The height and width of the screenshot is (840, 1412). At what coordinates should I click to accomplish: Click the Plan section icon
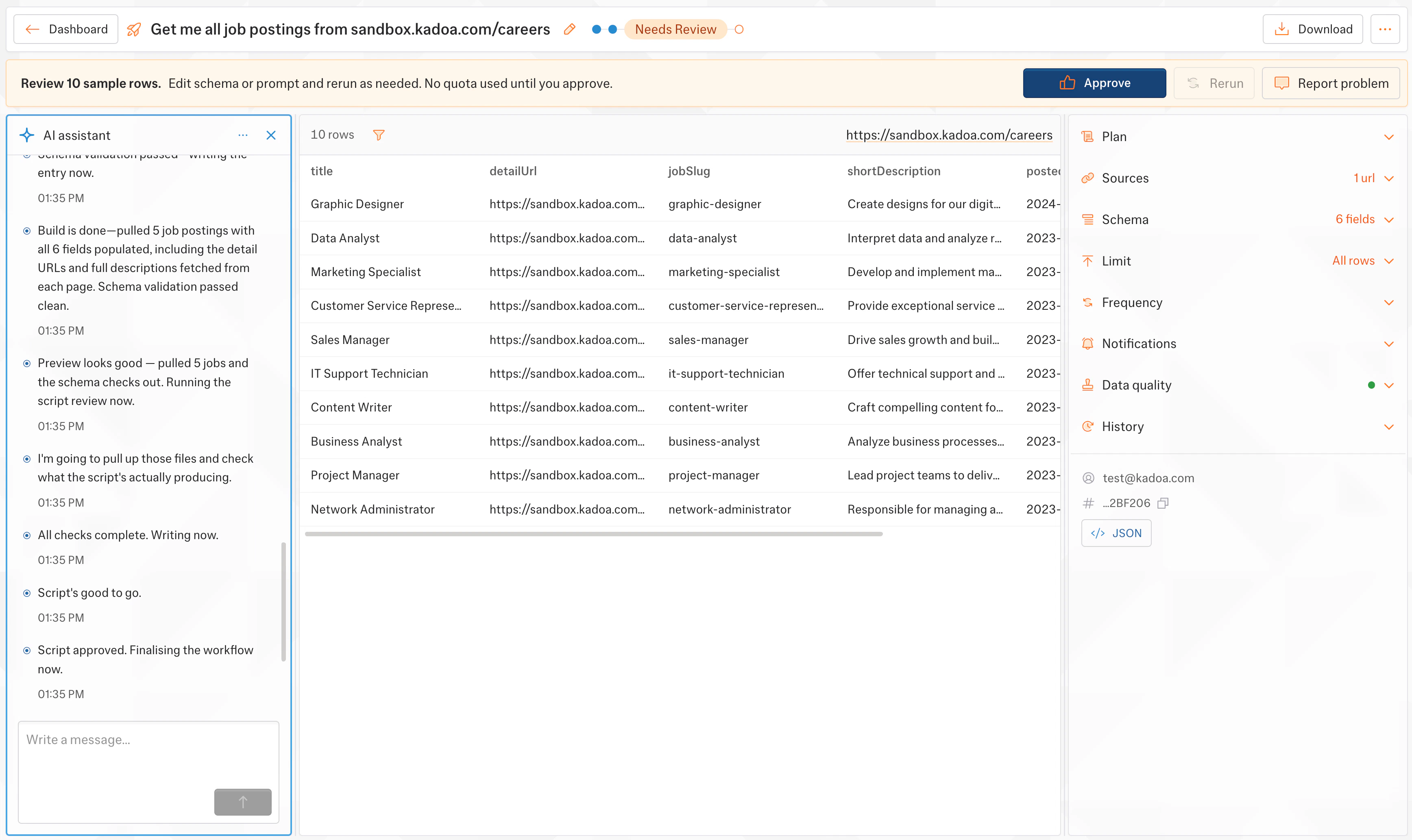(x=1087, y=137)
